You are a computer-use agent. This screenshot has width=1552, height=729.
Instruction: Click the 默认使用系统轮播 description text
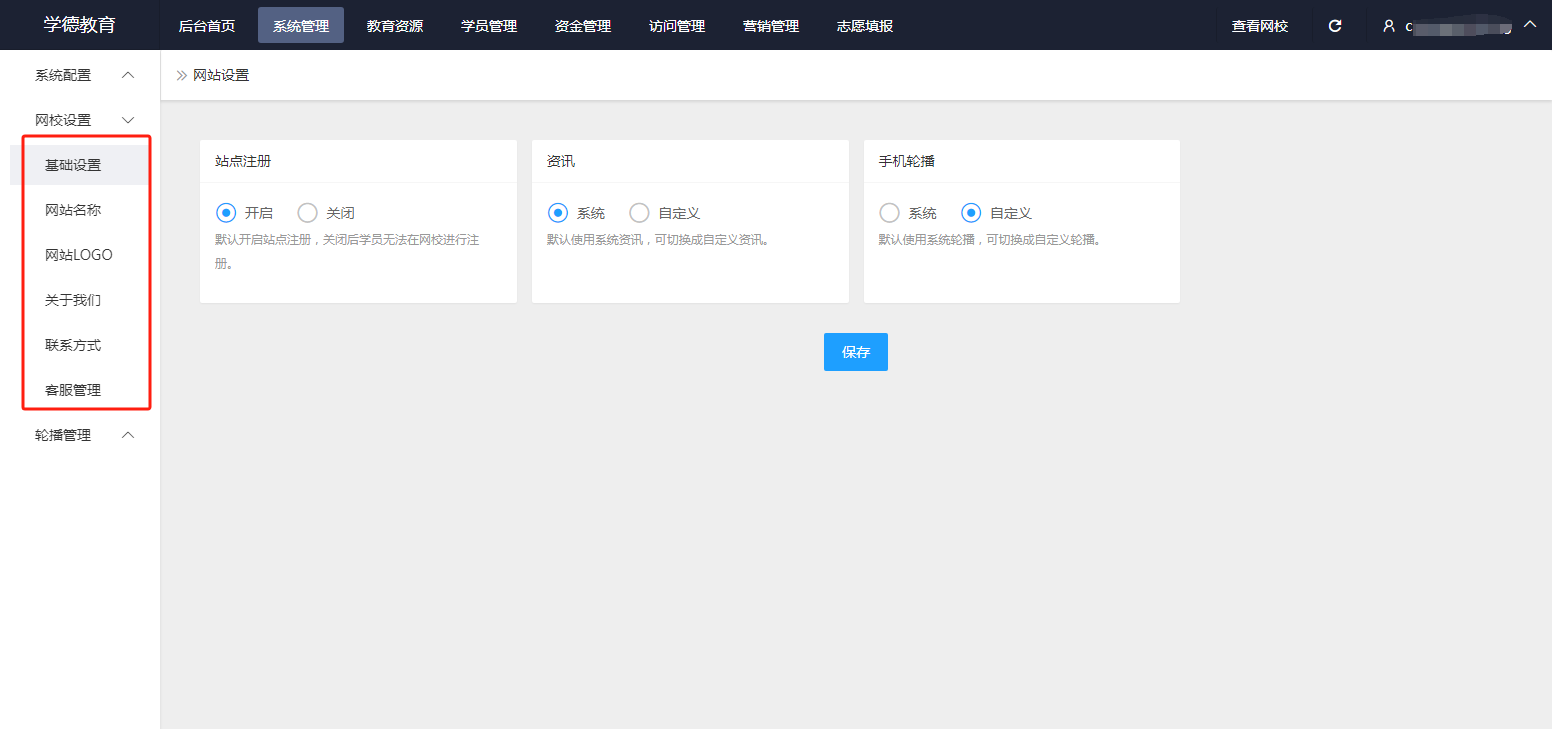pyautogui.click(x=990, y=240)
